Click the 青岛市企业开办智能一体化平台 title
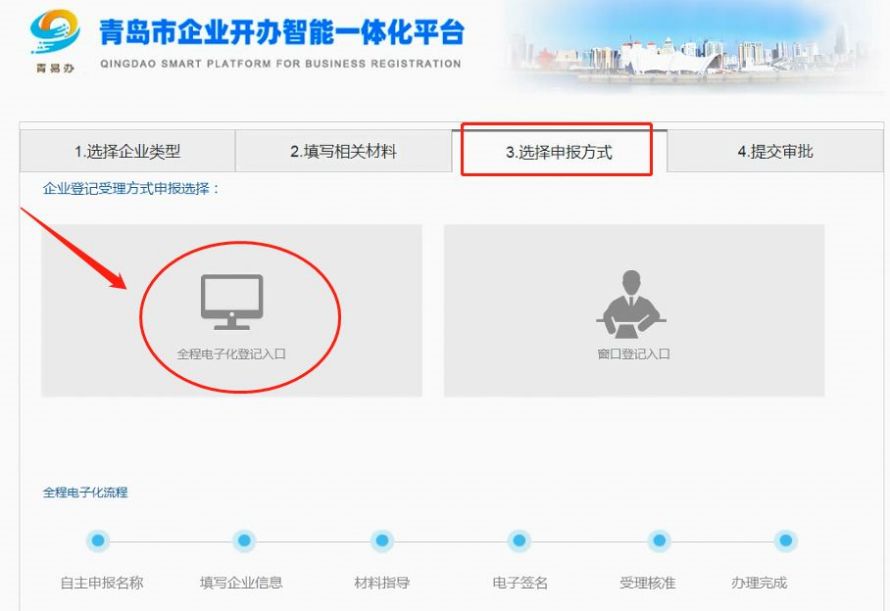890x611 pixels. click(281, 33)
